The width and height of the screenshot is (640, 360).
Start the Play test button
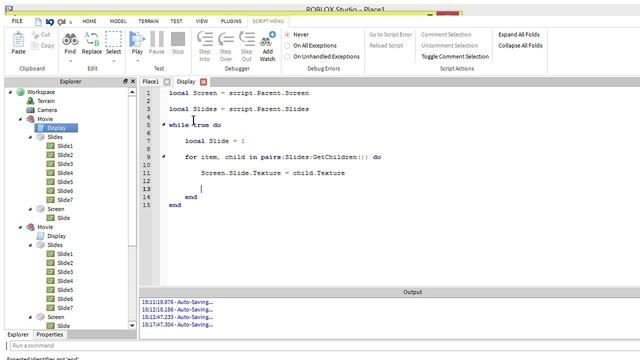tap(137, 39)
